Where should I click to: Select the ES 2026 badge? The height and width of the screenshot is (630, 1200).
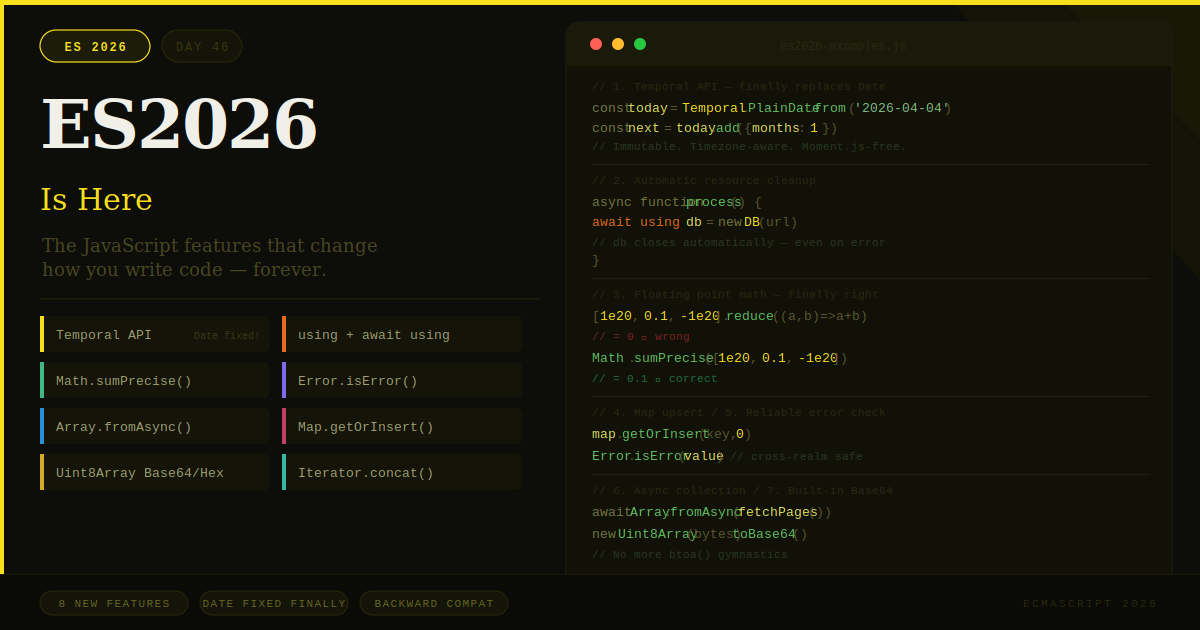(94, 45)
